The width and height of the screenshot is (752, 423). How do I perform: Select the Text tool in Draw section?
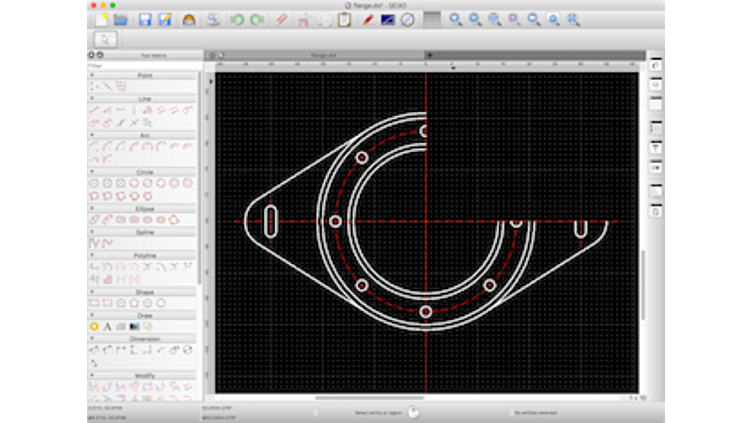tap(107, 326)
